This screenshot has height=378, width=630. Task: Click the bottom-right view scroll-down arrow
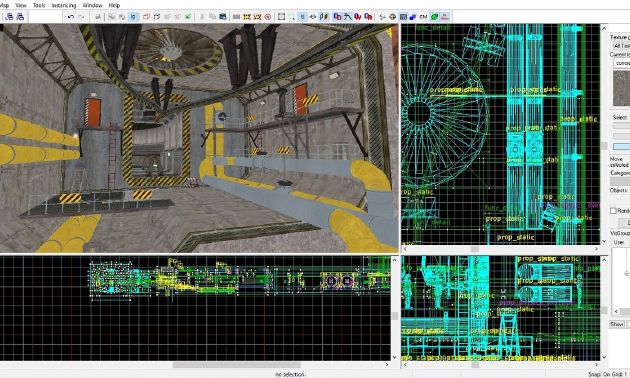[x=604, y=357]
